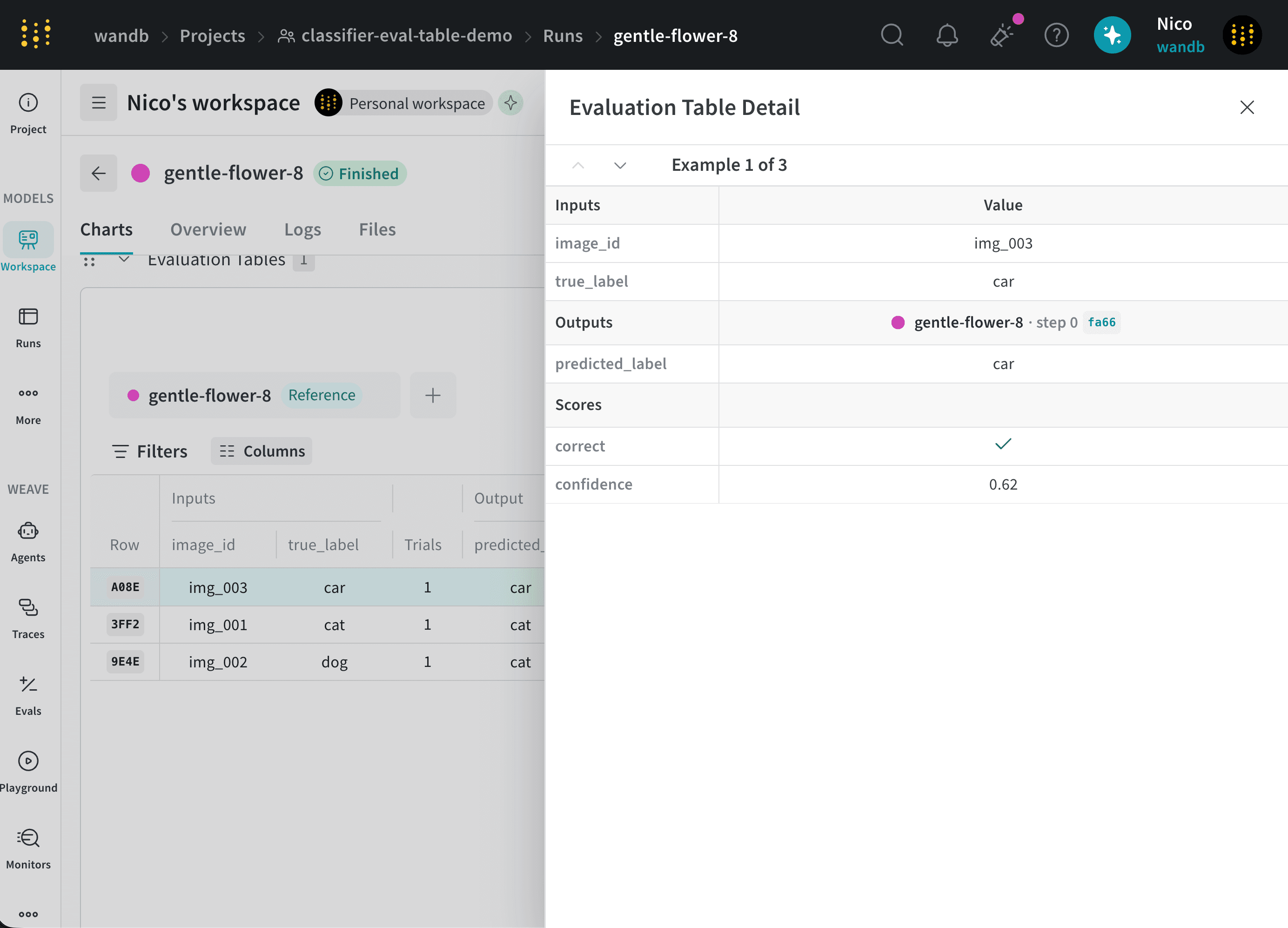Select the 3FF2 row identifier
This screenshot has height=928, width=1288.
click(125, 624)
